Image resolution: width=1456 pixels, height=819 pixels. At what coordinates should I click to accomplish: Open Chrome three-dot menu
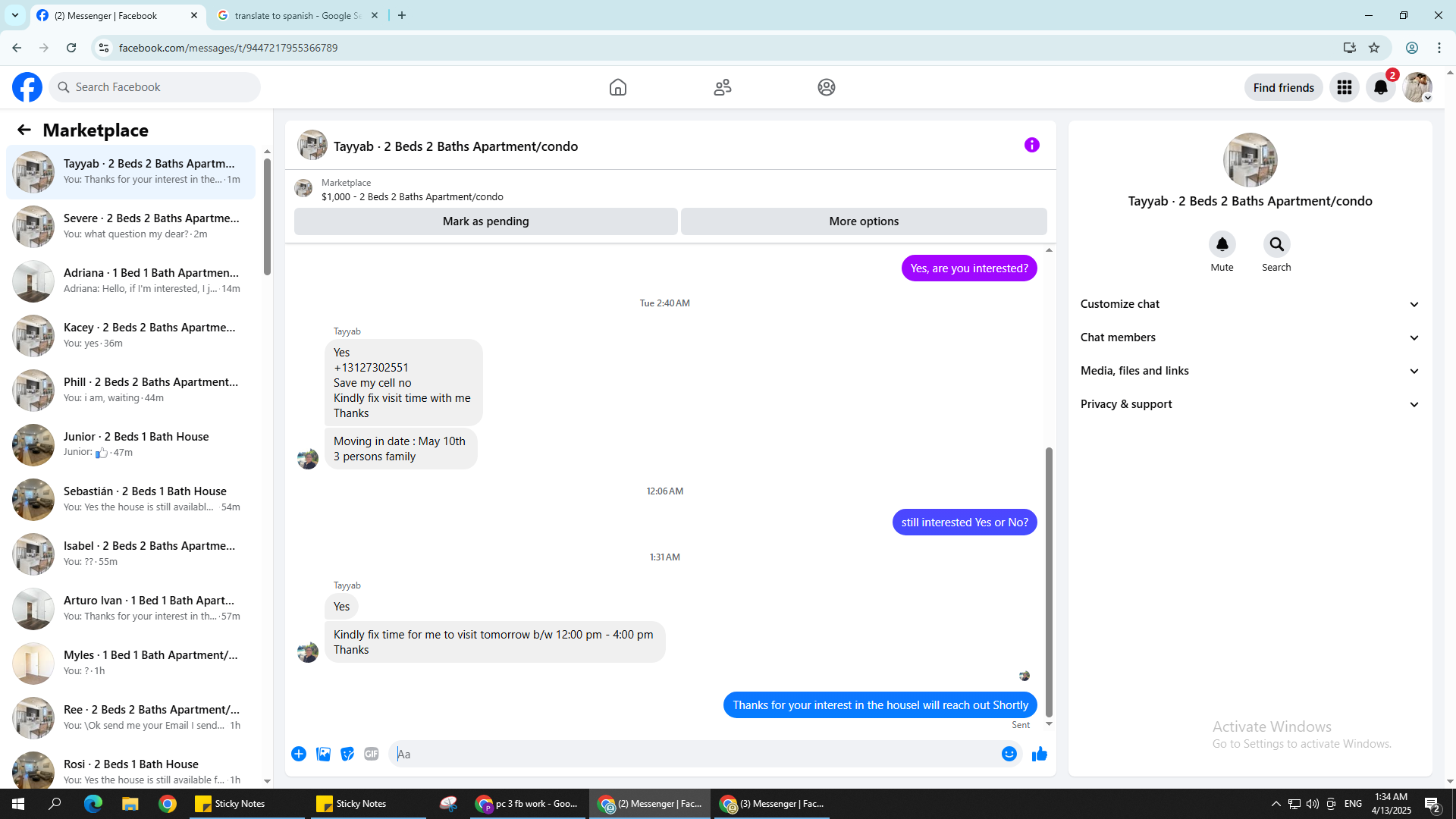coord(1439,48)
